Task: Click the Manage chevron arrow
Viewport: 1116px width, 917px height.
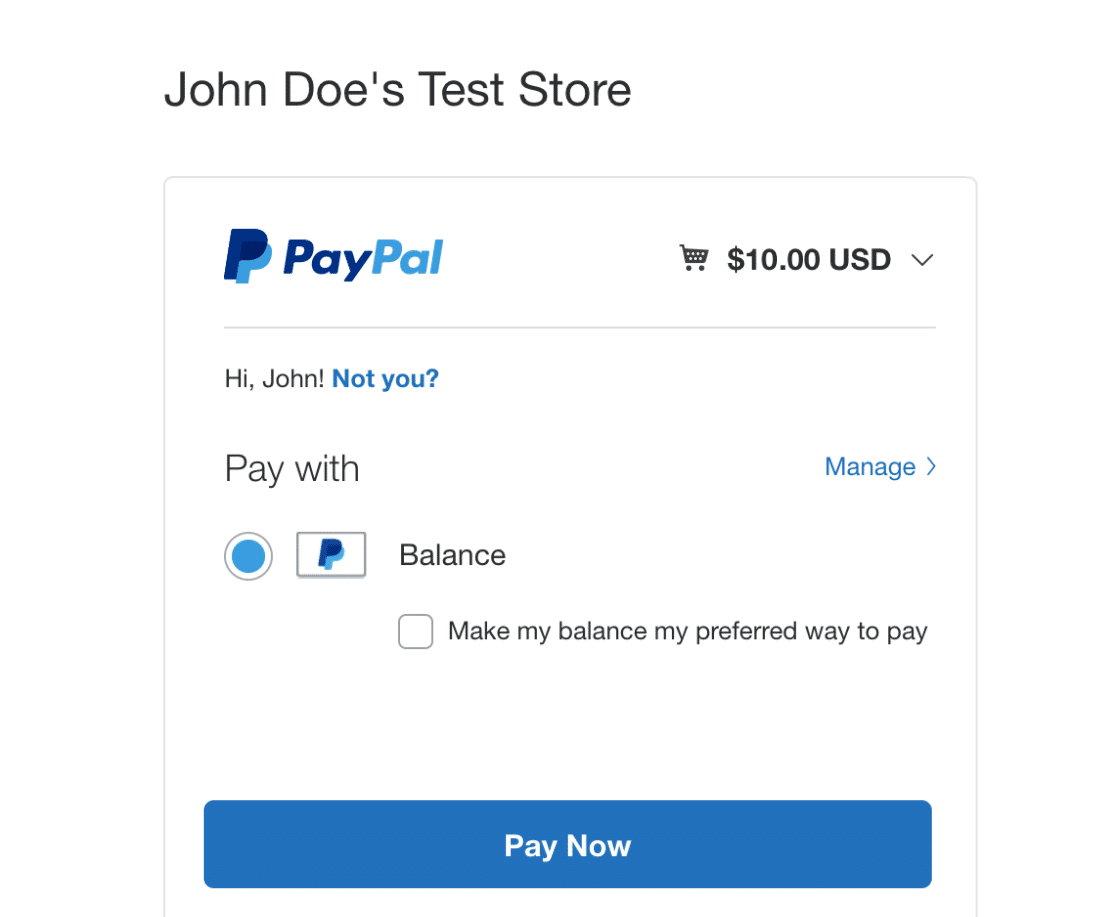Action: [x=931, y=466]
